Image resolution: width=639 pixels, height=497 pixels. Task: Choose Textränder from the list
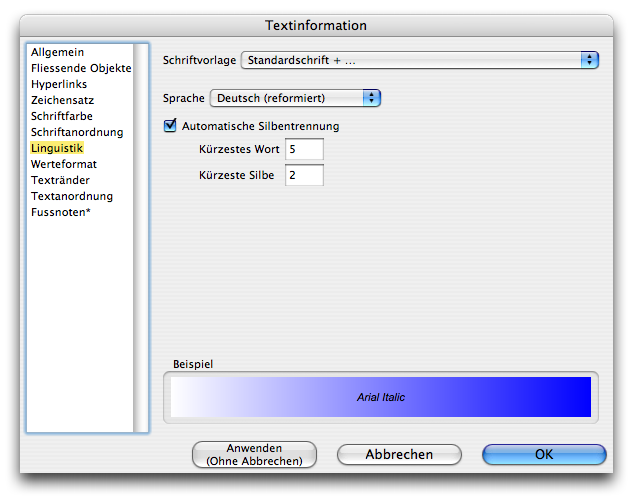(61, 180)
